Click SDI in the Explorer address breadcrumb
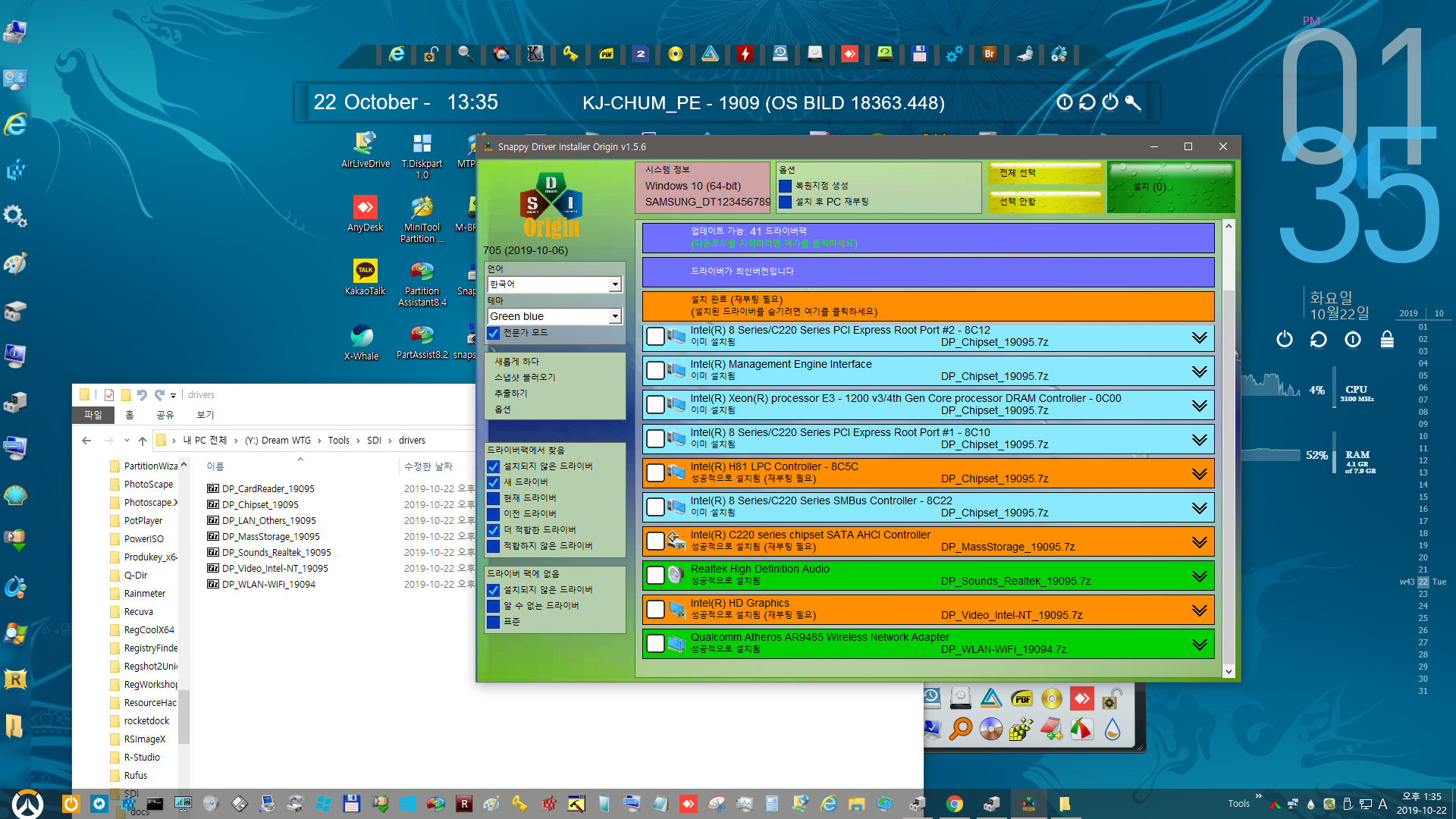This screenshot has width=1456, height=819. [374, 441]
